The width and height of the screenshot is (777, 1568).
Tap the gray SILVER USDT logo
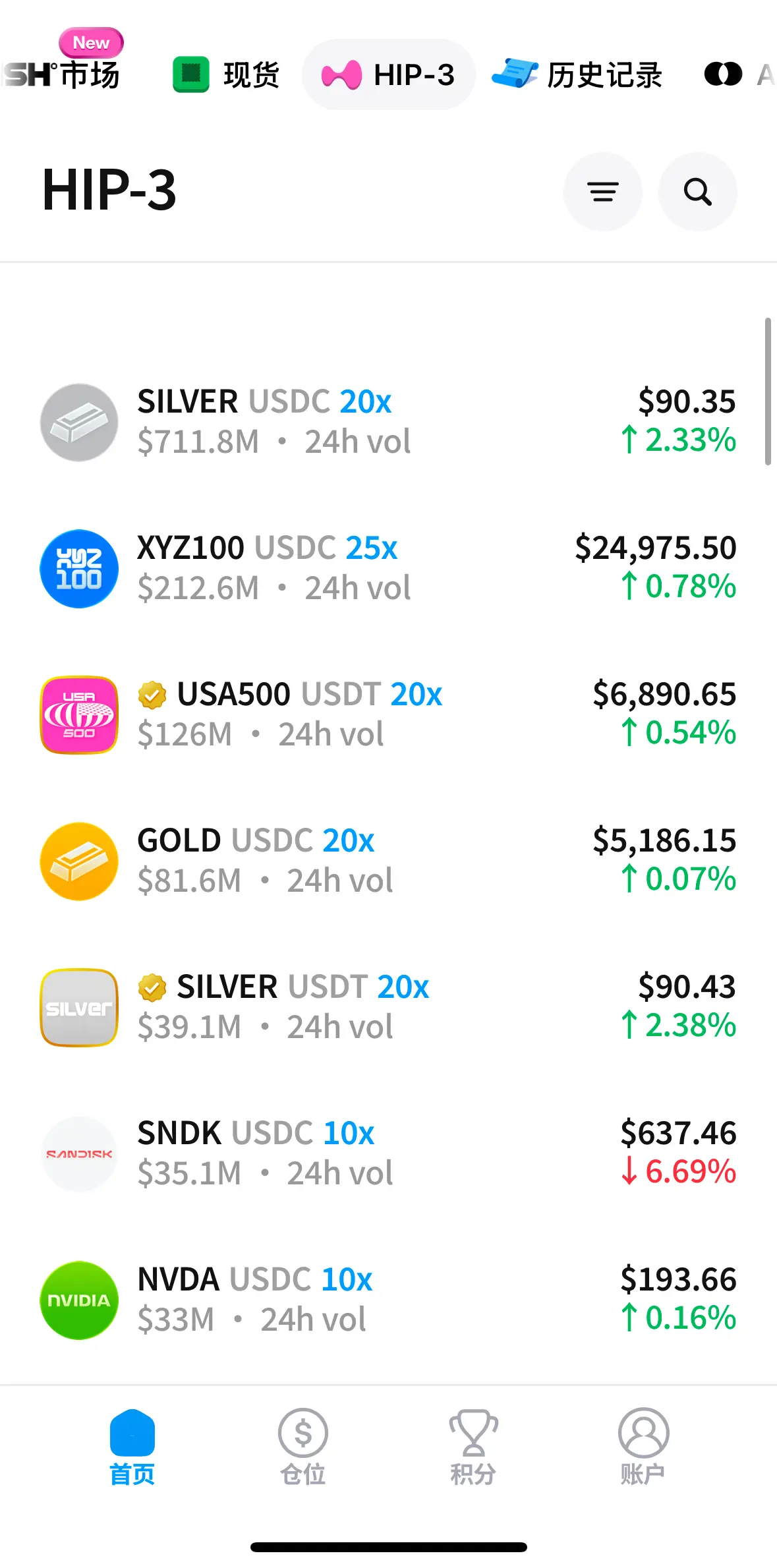[x=79, y=1008]
